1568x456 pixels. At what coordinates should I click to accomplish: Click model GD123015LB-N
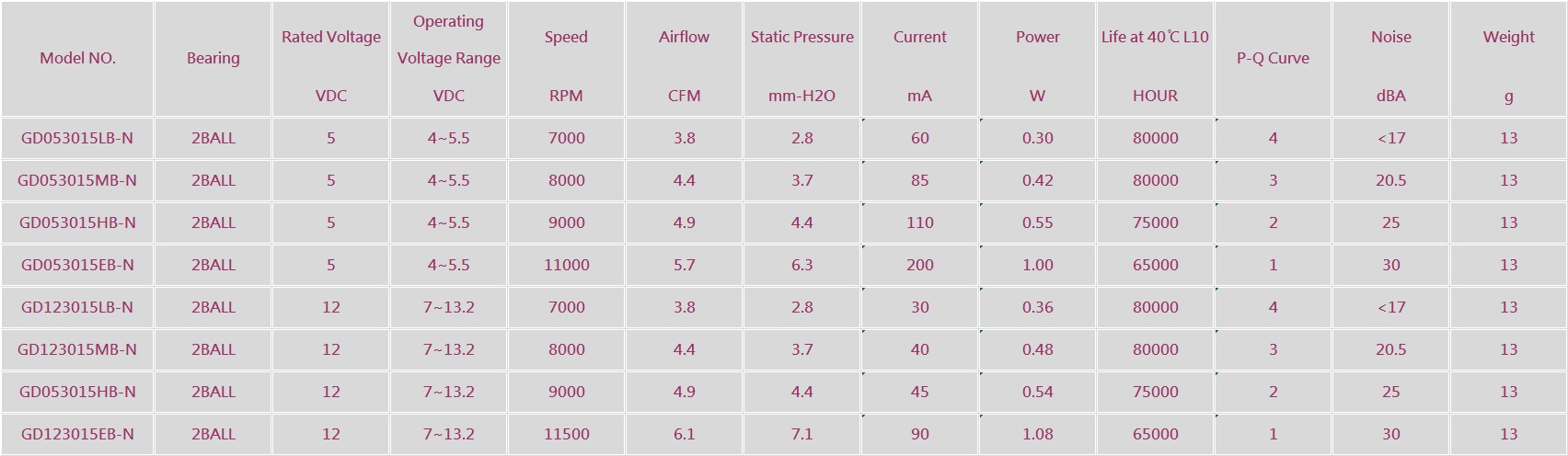77,307
